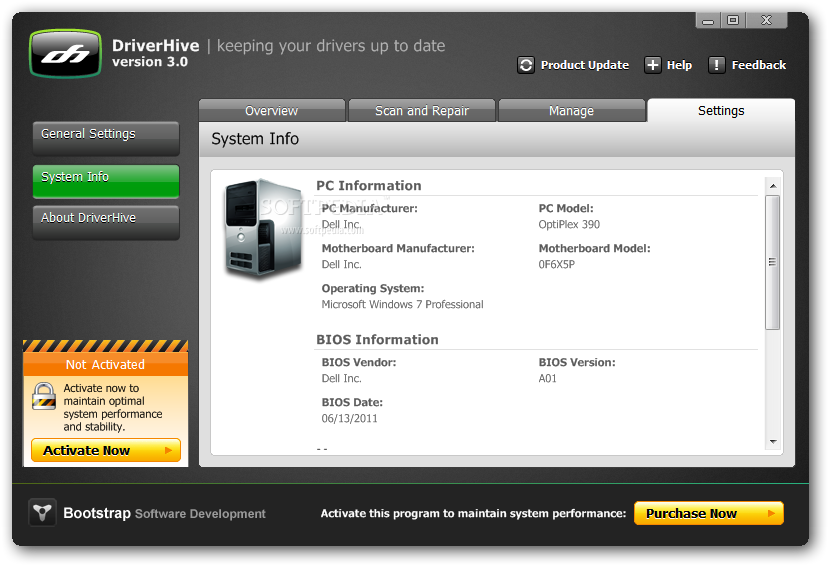Open the Manage tab
The image size is (829, 566).
[572, 110]
